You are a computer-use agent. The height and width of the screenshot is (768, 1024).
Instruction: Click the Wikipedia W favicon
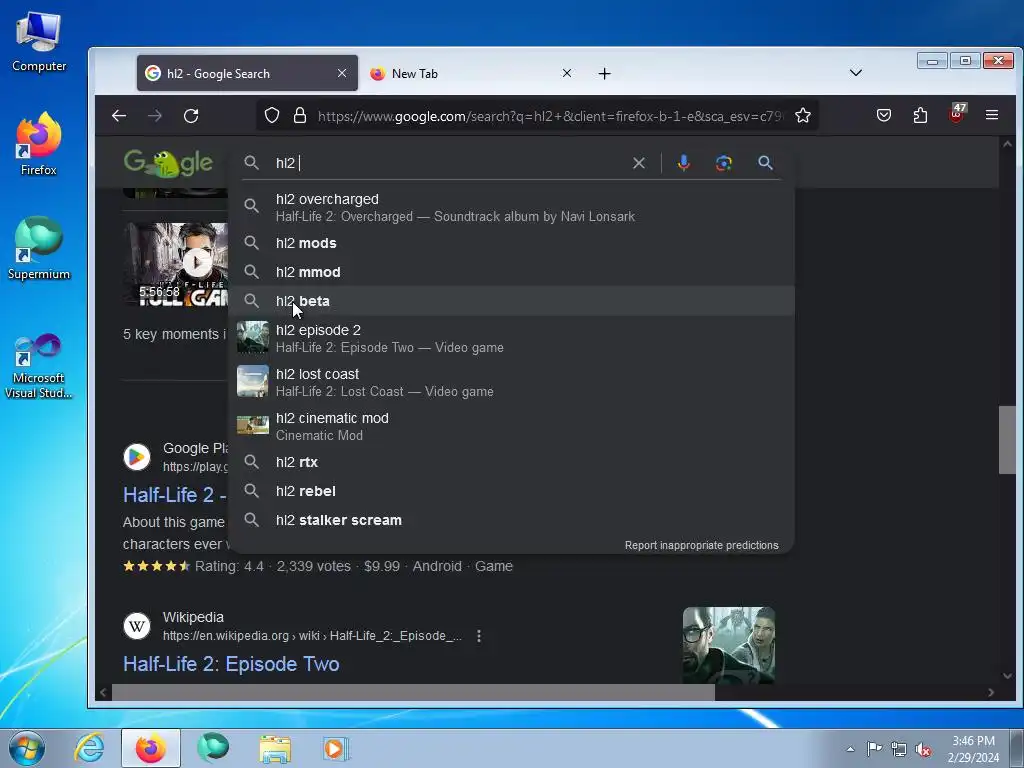136,626
